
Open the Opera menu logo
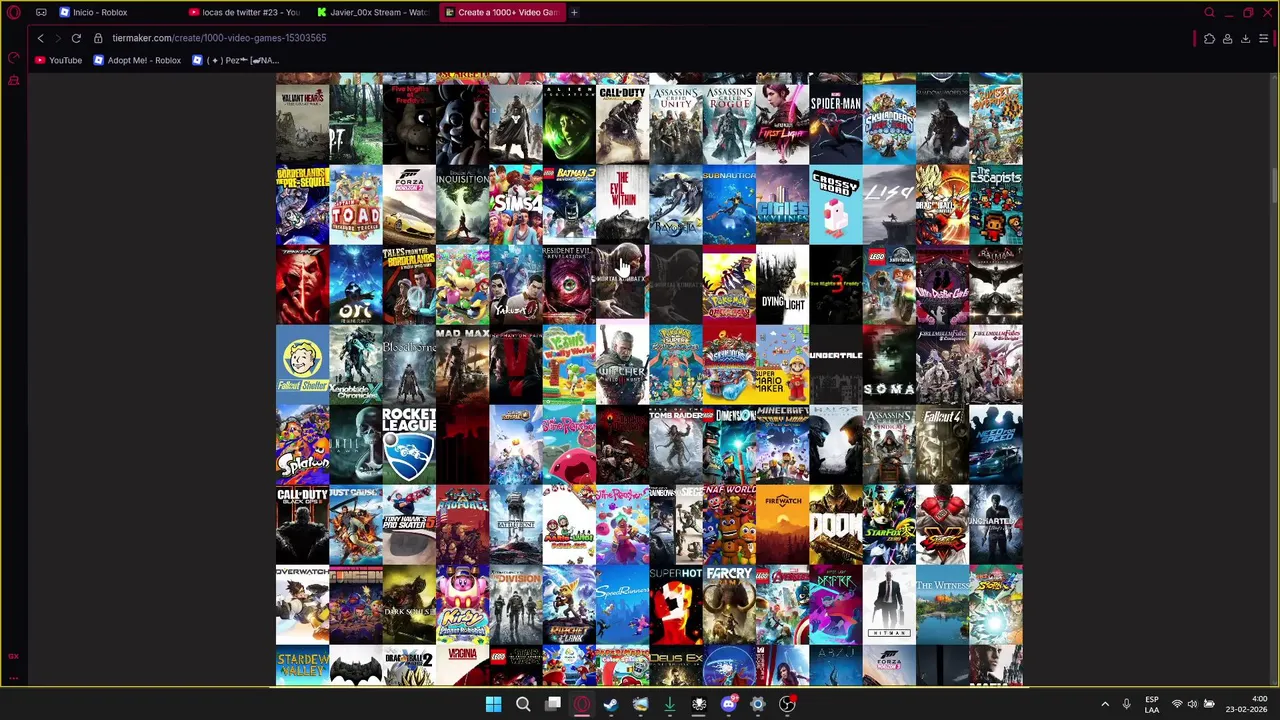point(13,12)
